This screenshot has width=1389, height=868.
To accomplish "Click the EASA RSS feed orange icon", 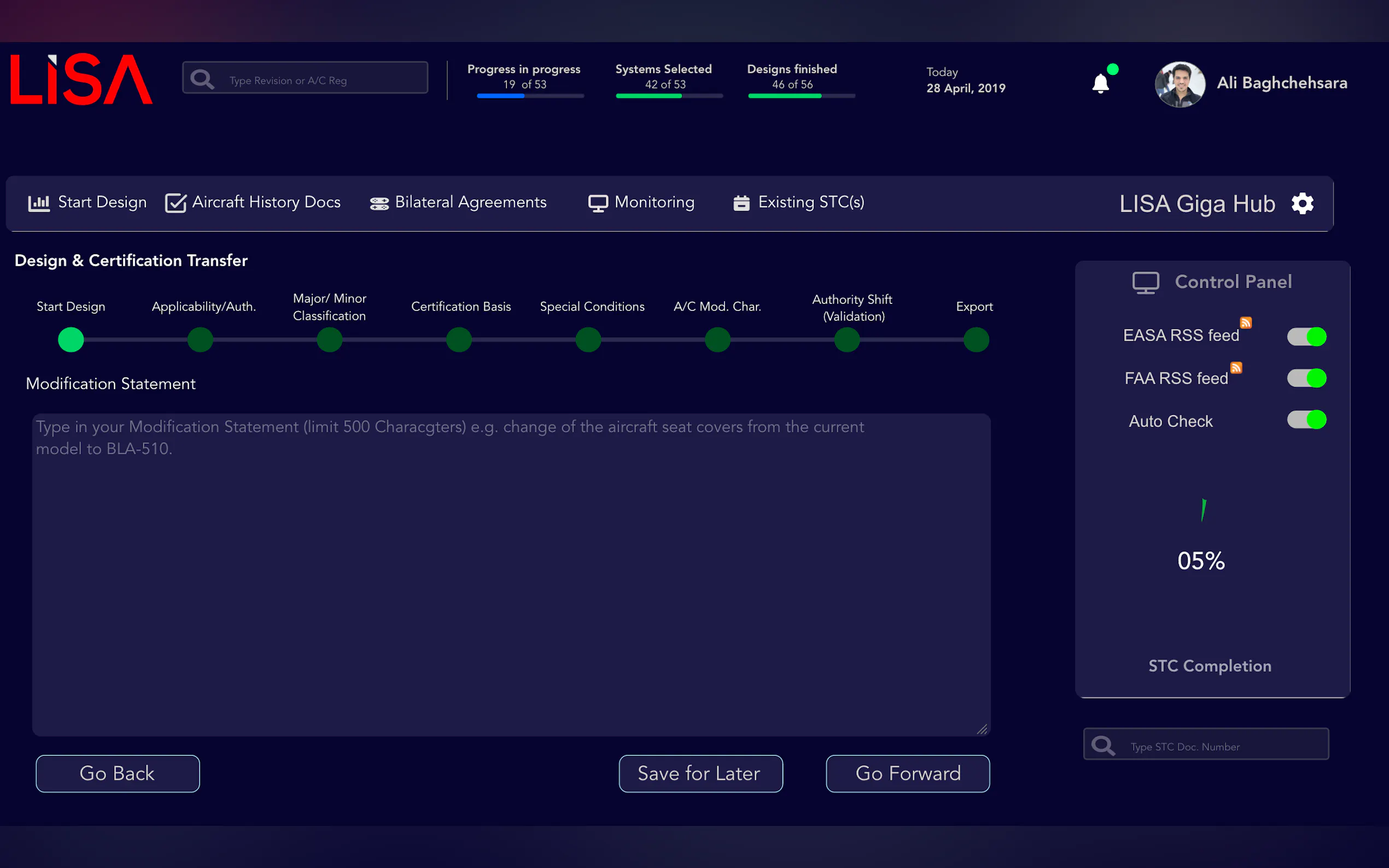I will point(1245,322).
